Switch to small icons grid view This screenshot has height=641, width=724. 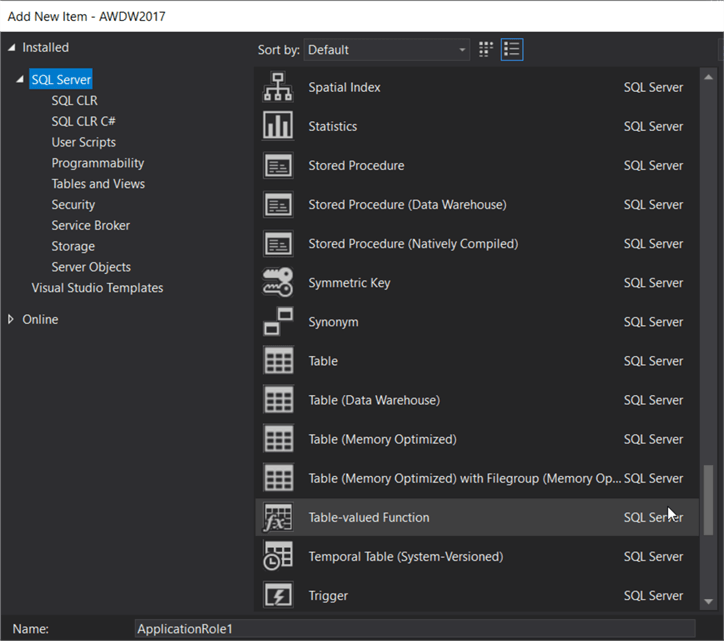[486, 49]
